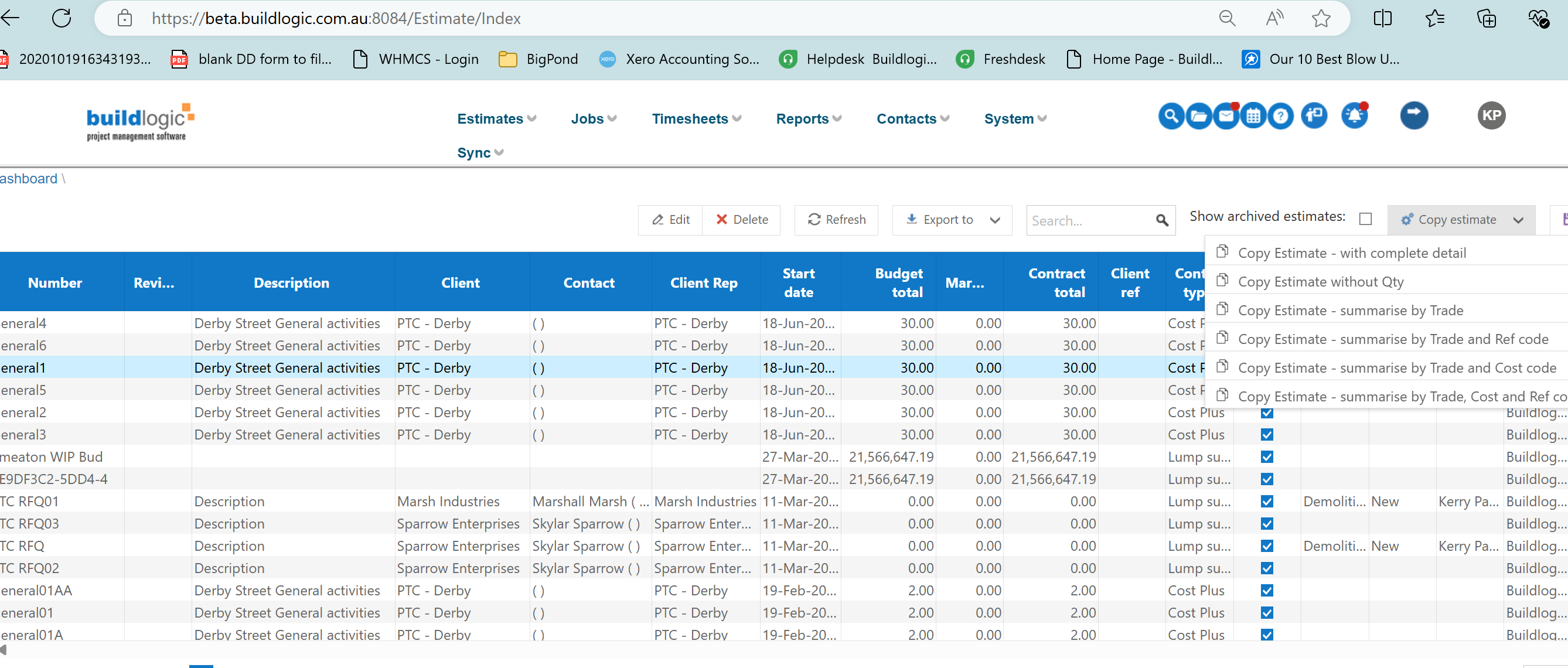This screenshot has height=668, width=1568.
Task: Open the calendar icon in header
Action: (x=1253, y=115)
